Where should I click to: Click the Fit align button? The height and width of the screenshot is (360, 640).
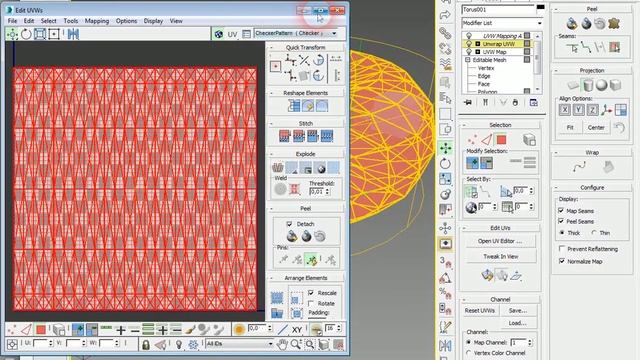[x=570, y=127]
